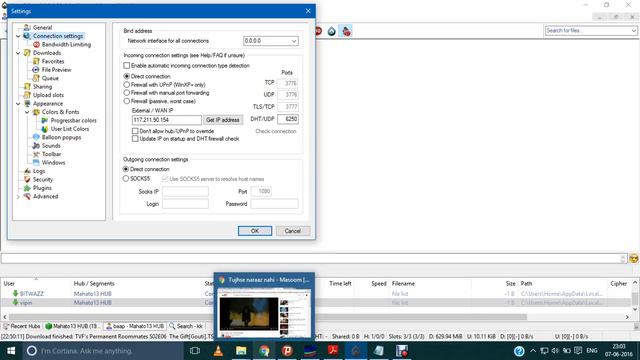Viewport: 640px width, 360px height.
Task: Expand the Advanced tree node
Action: pos(18,196)
